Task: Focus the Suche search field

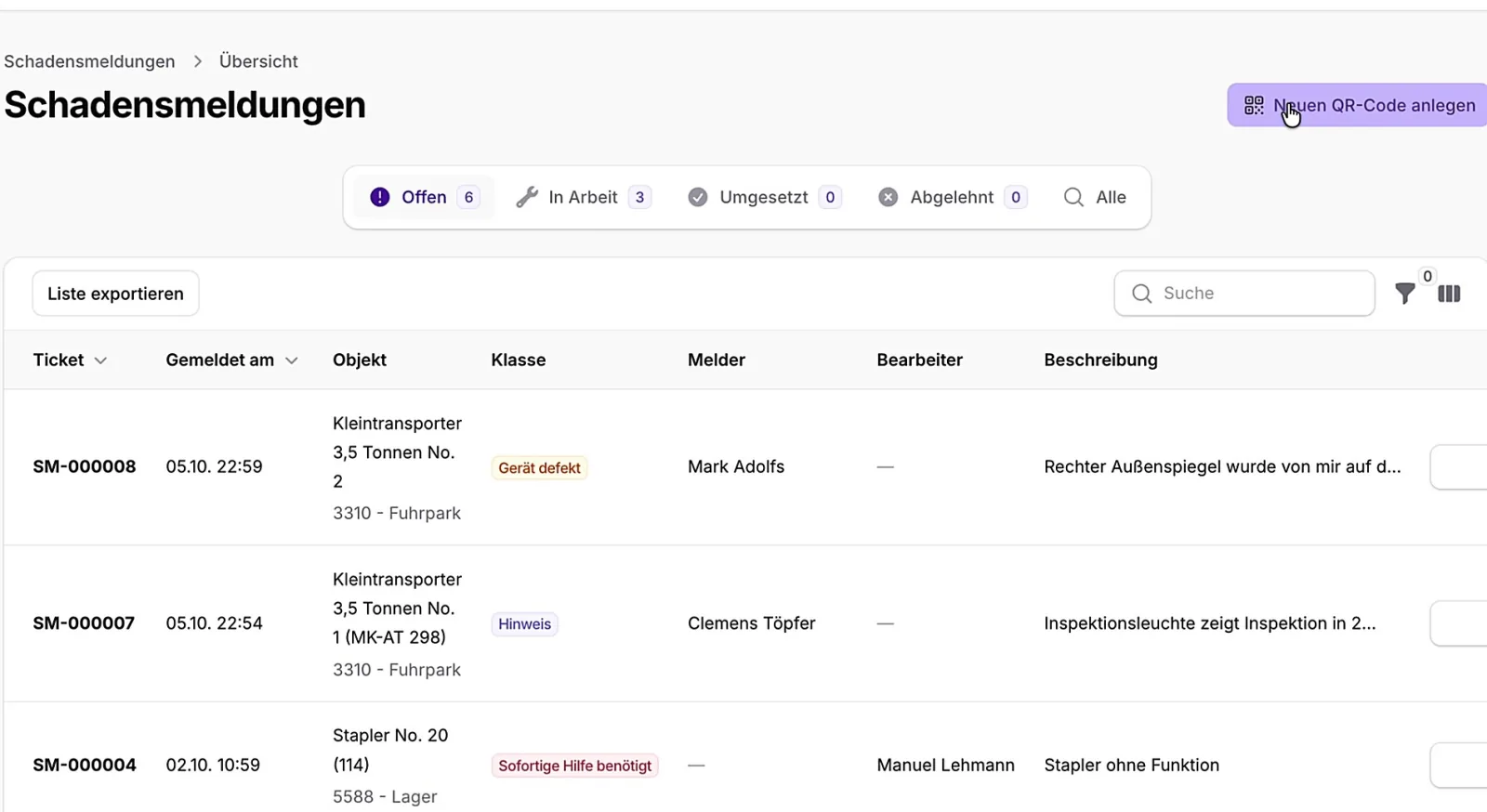Action: click(x=1244, y=294)
